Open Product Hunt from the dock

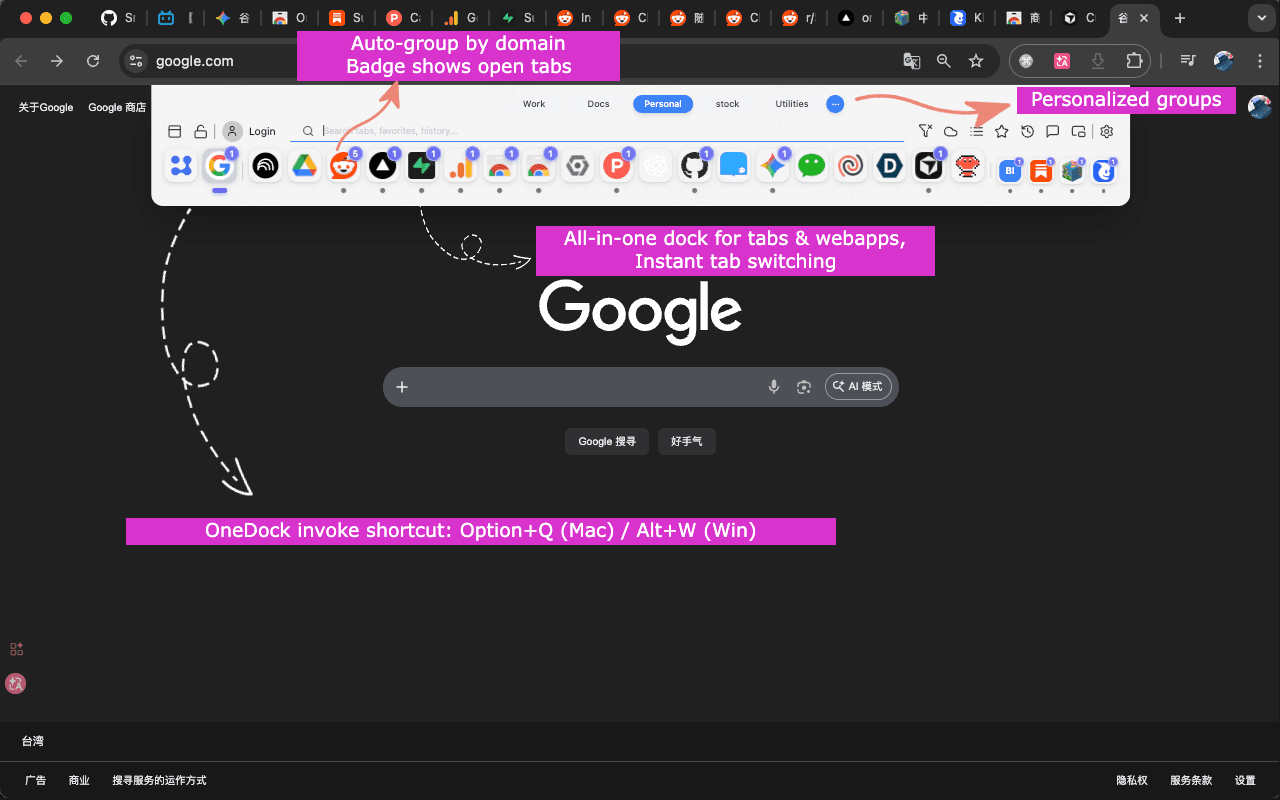point(617,166)
